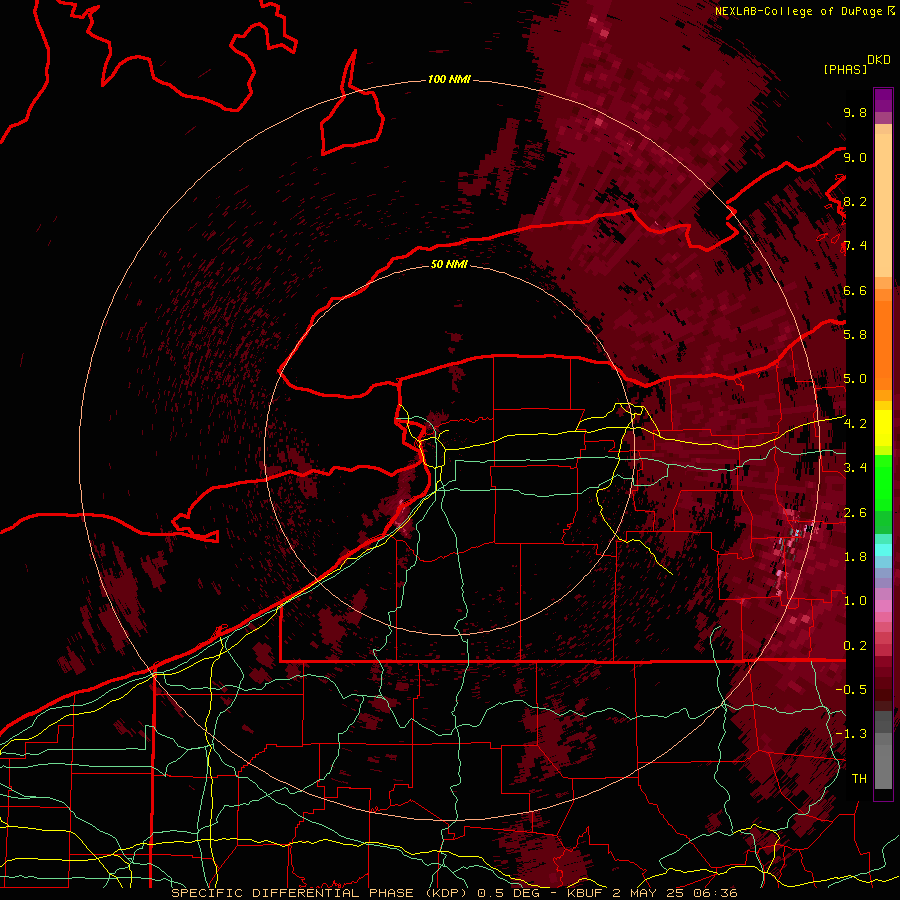Select the 8.2 scale label
The width and height of the screenshot is (900, 900).
(855, 201)
